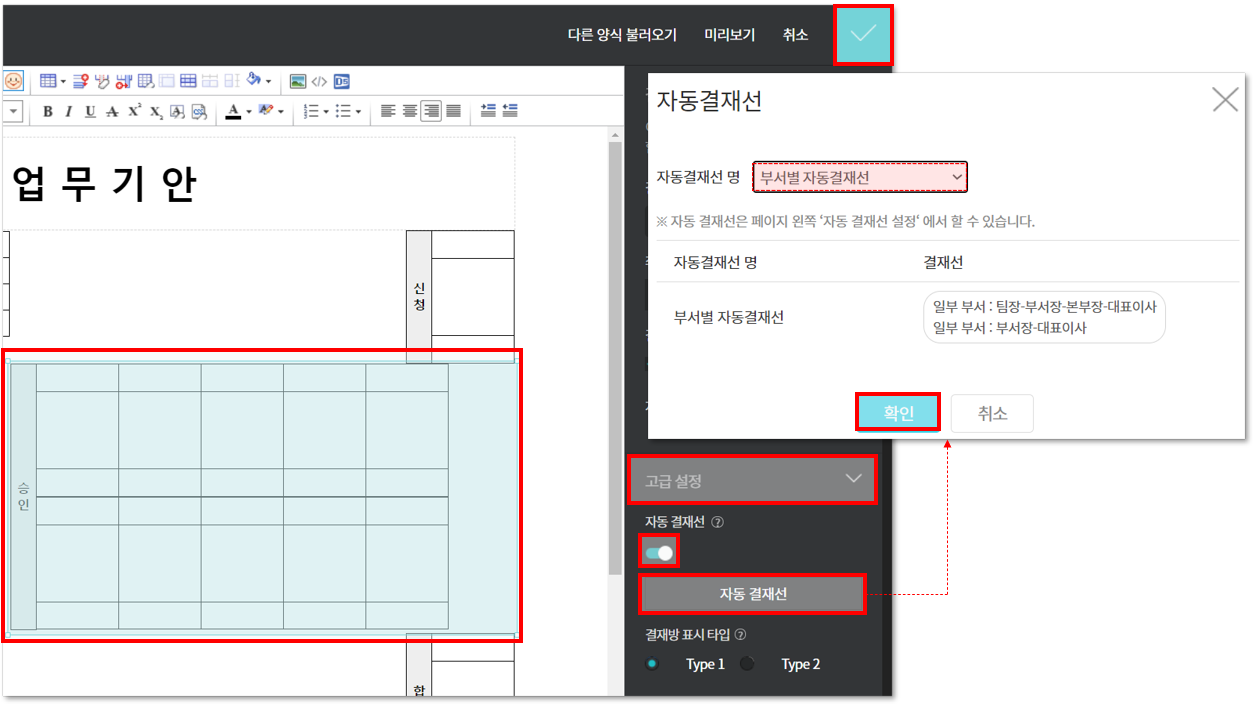The width and height of the screenshot is (1253, 704).
Task: Select Type 1 radio button
Action: click(653, 664)
